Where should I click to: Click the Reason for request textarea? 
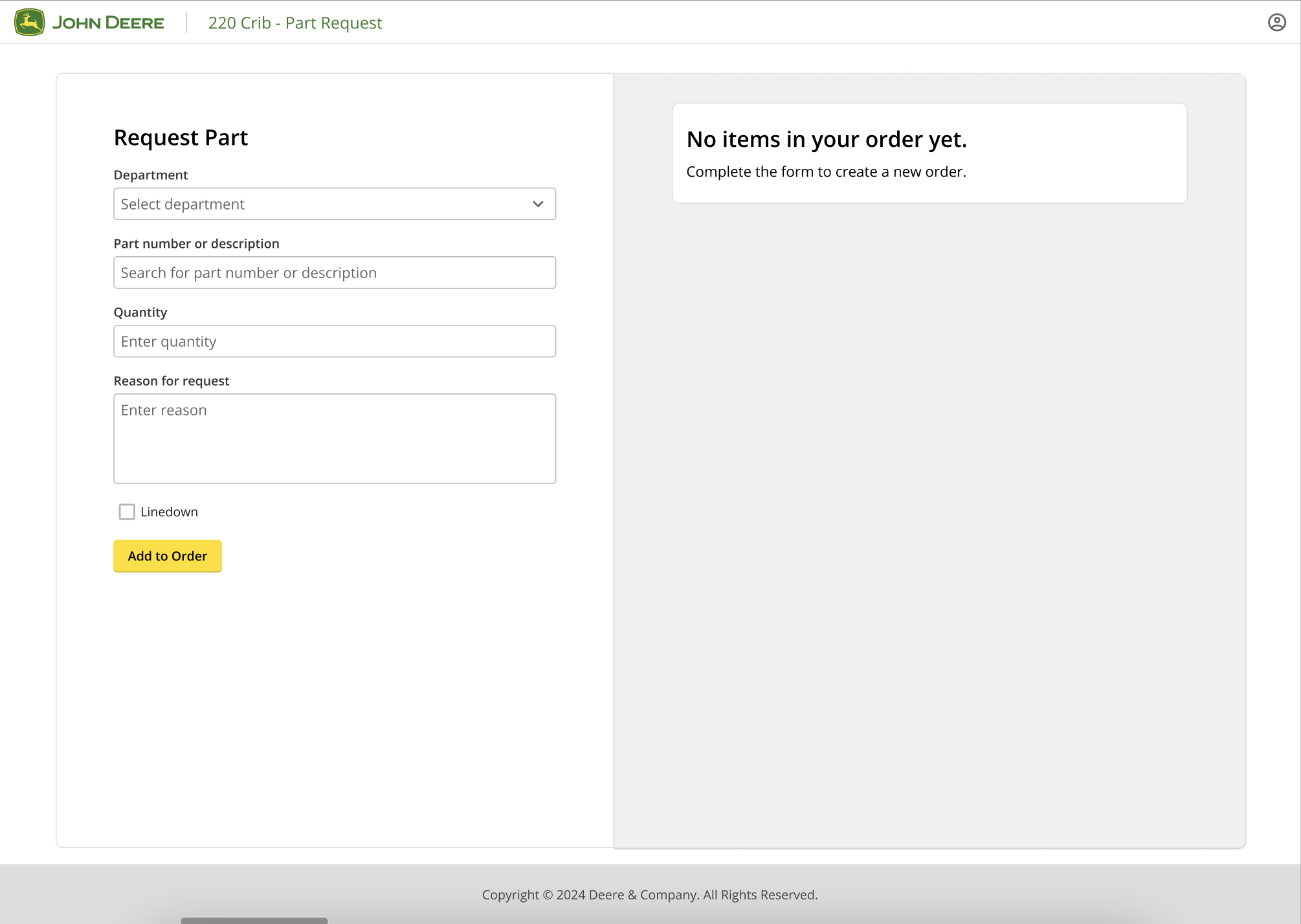click(x=335, y=439)
